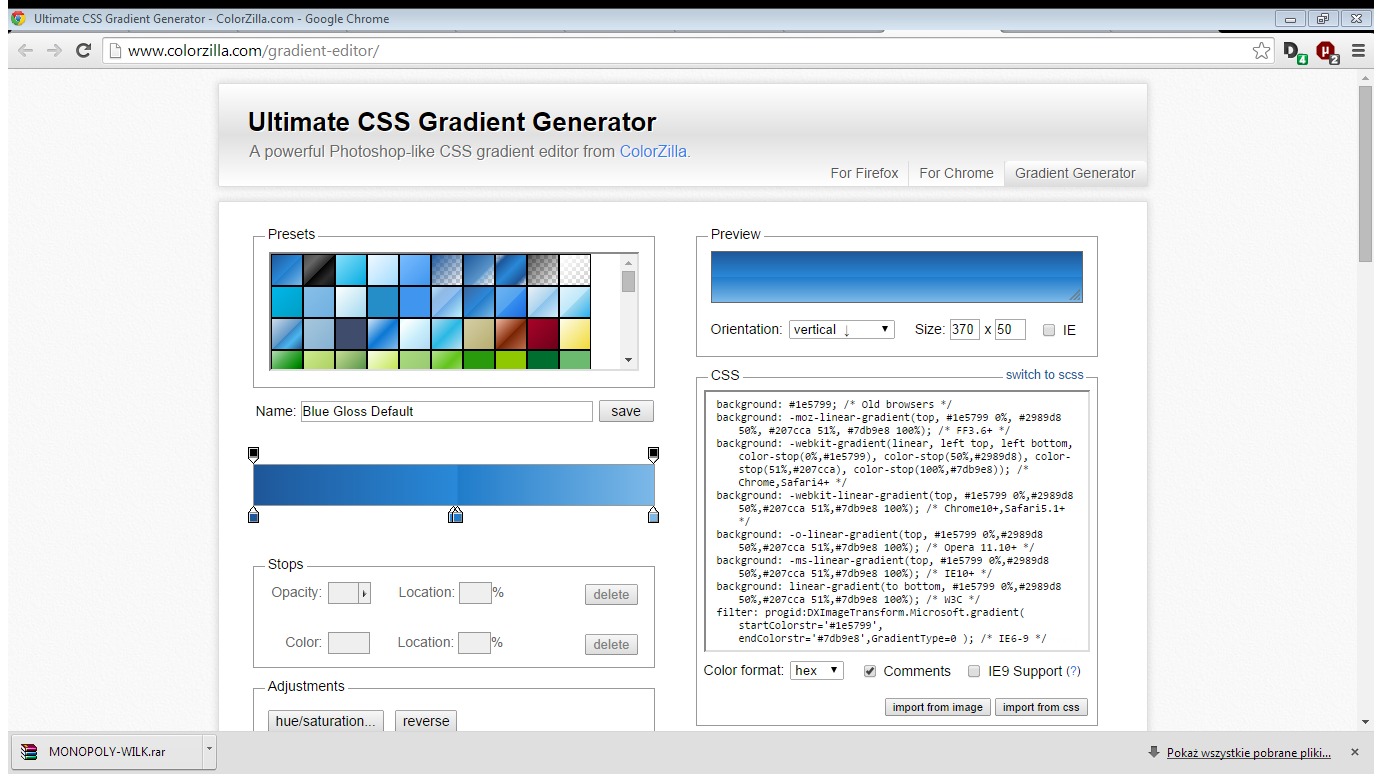Save the gradient with the save button
The height and width of the screenshot is (784, 1382).
pyautogui.click(x=626, y=411)
